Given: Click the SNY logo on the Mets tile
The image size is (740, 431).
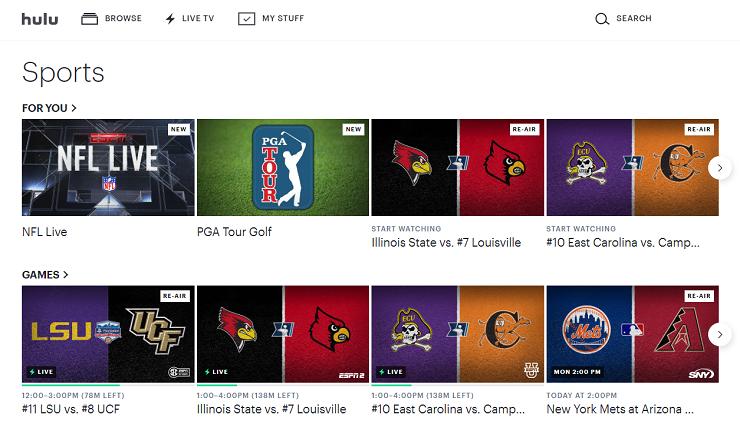Looking at the screenshot, I should [x=701, y=374].
